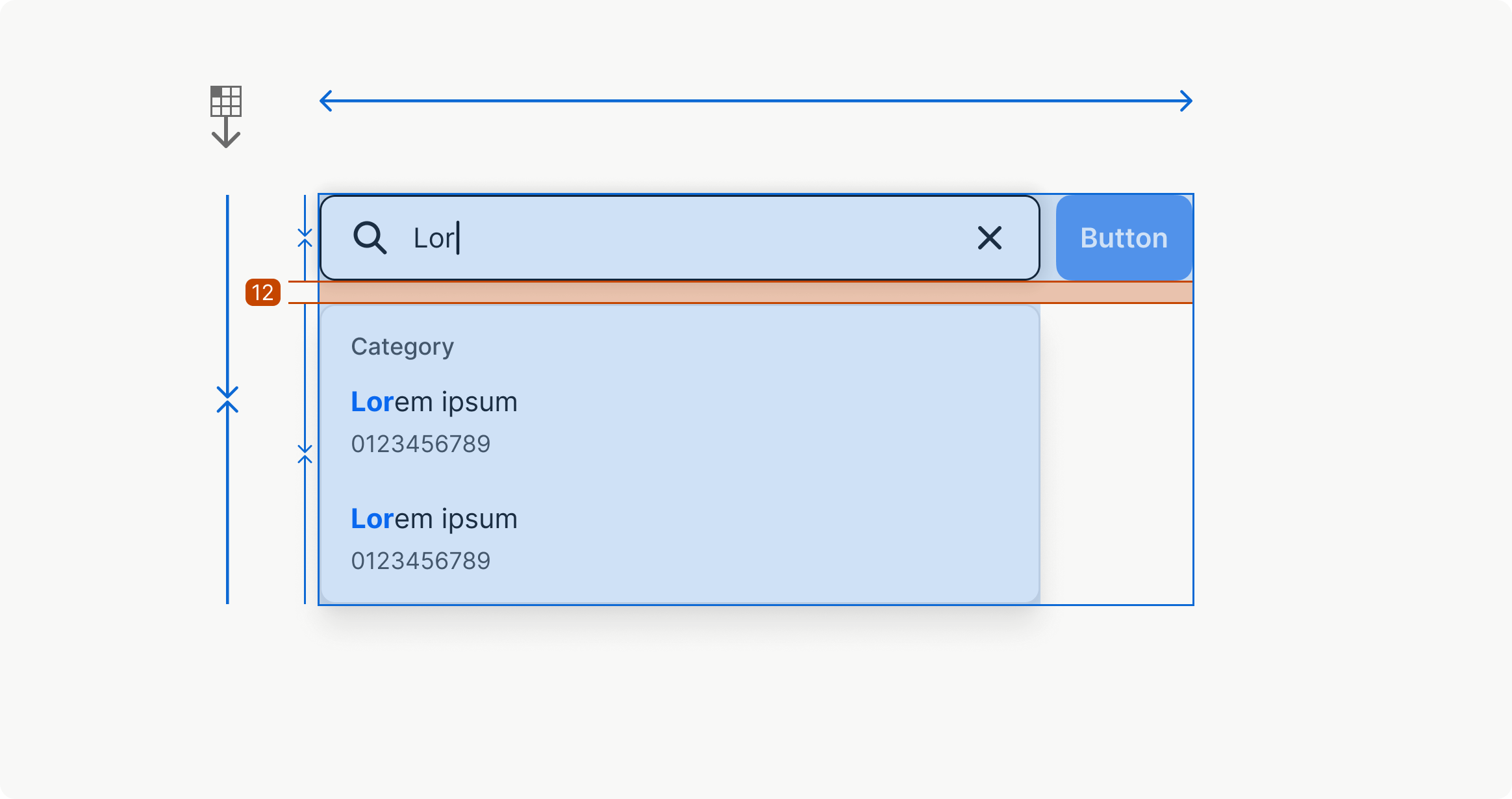1512x799 pixels.
Task: Click the left arrowhead of the width arrow
Action: 326,101
